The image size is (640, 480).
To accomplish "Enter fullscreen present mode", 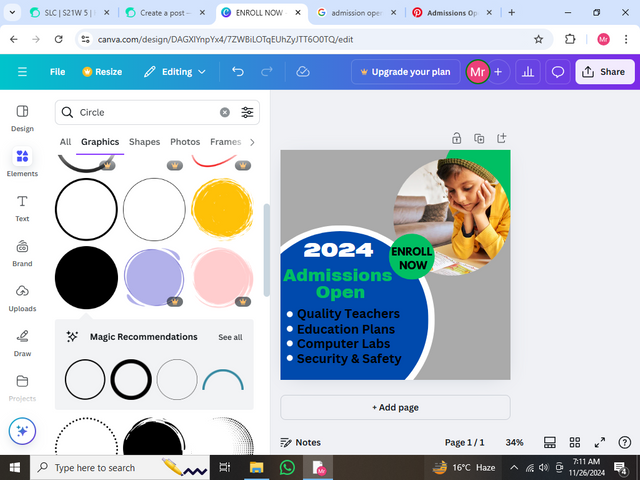I will point(600,442).
